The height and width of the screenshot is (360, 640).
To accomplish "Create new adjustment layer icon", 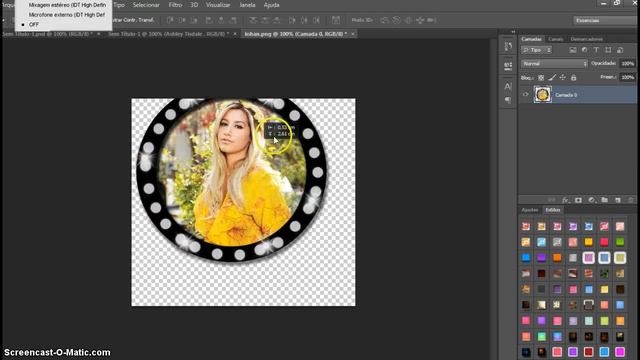I will 591,200.
